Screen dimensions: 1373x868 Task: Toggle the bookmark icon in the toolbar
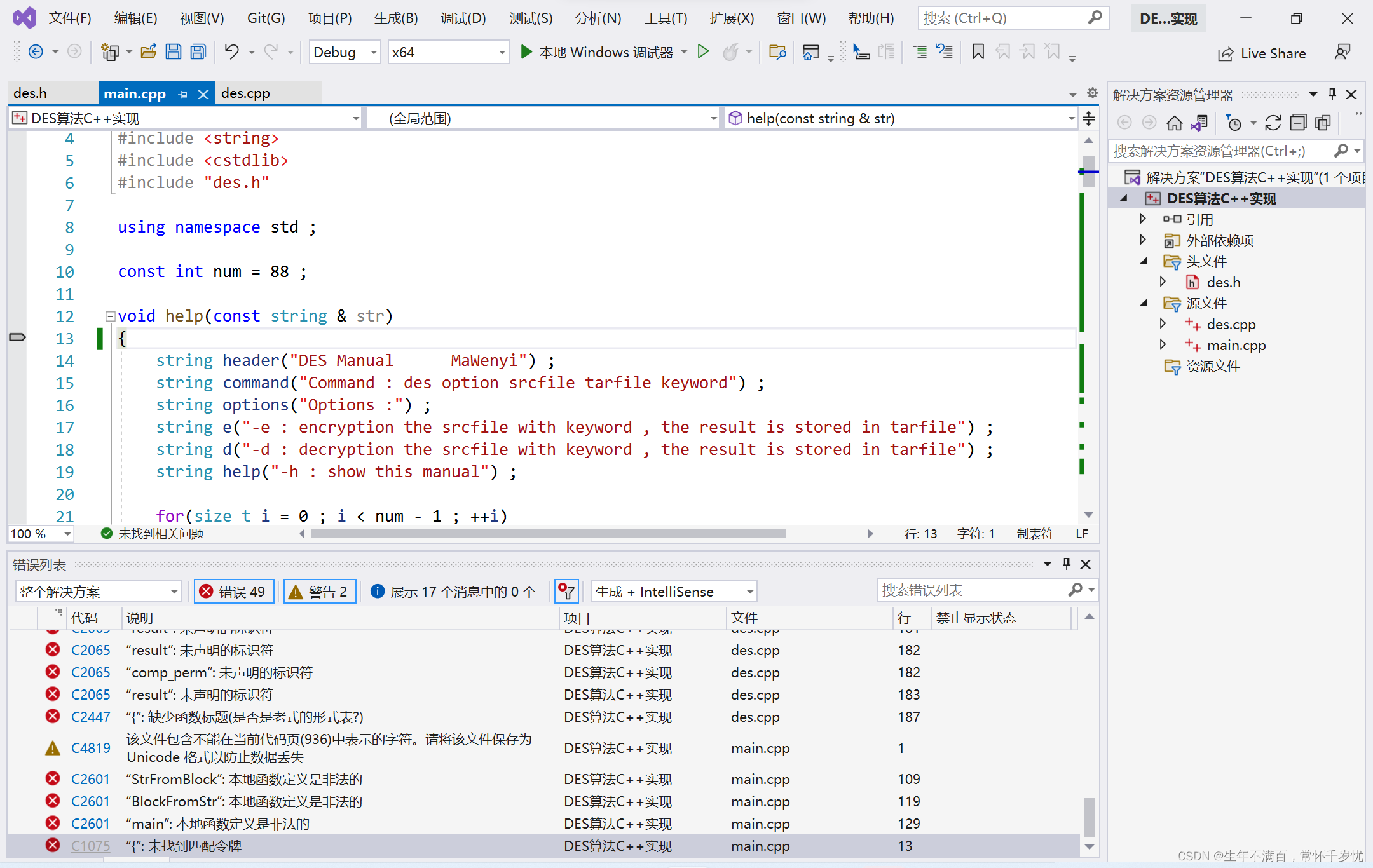tap(978, 52)
